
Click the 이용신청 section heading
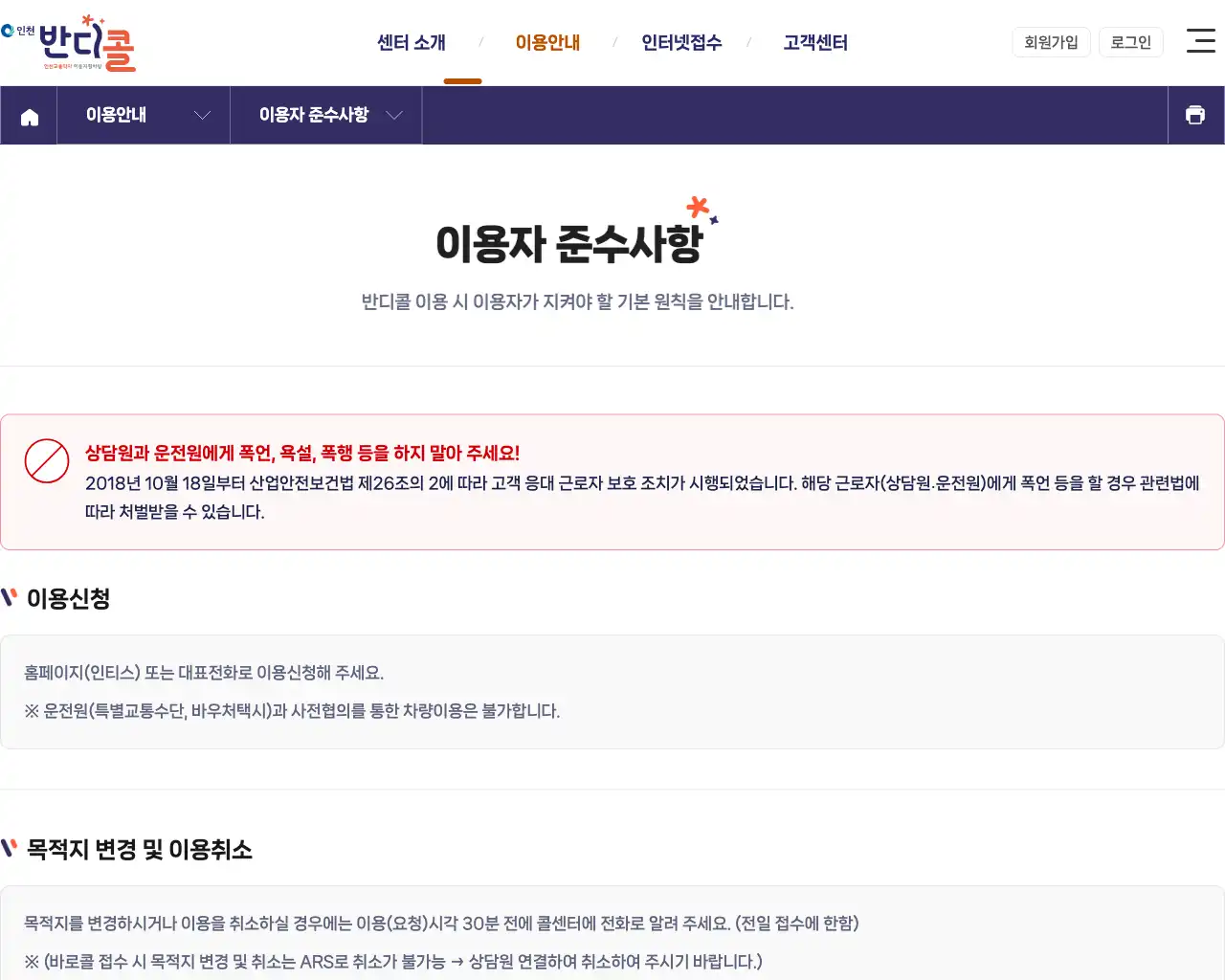[x=68, y=599]
